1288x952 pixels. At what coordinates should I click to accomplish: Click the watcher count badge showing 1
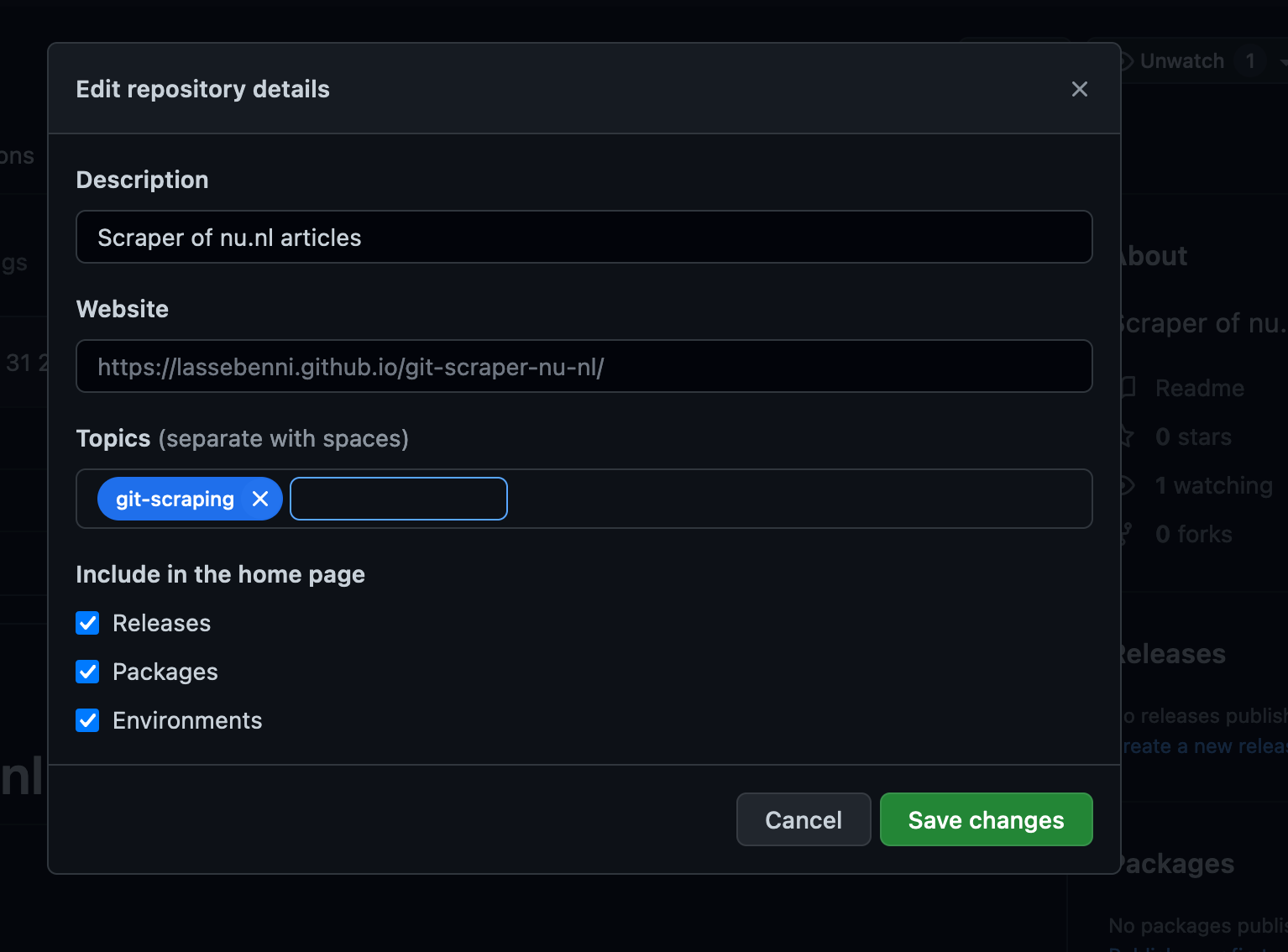1251,60
